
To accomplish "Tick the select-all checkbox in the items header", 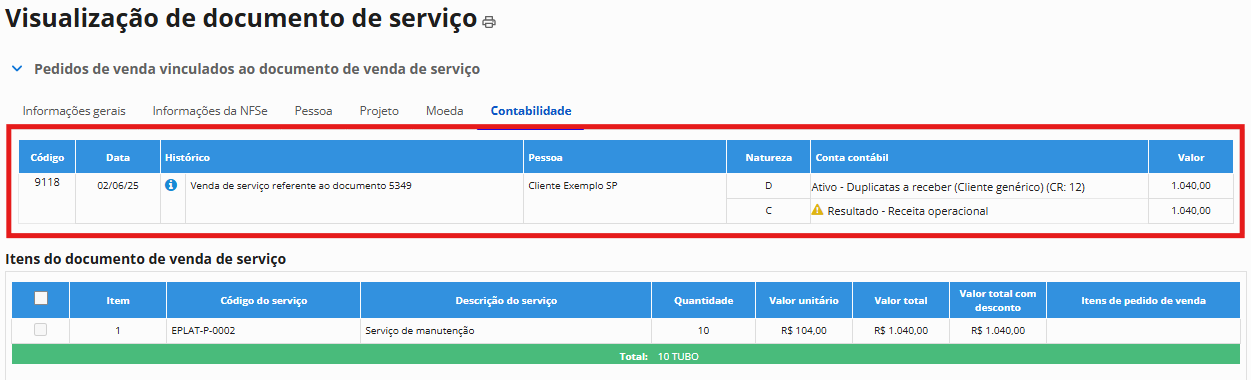I will 40,298.
